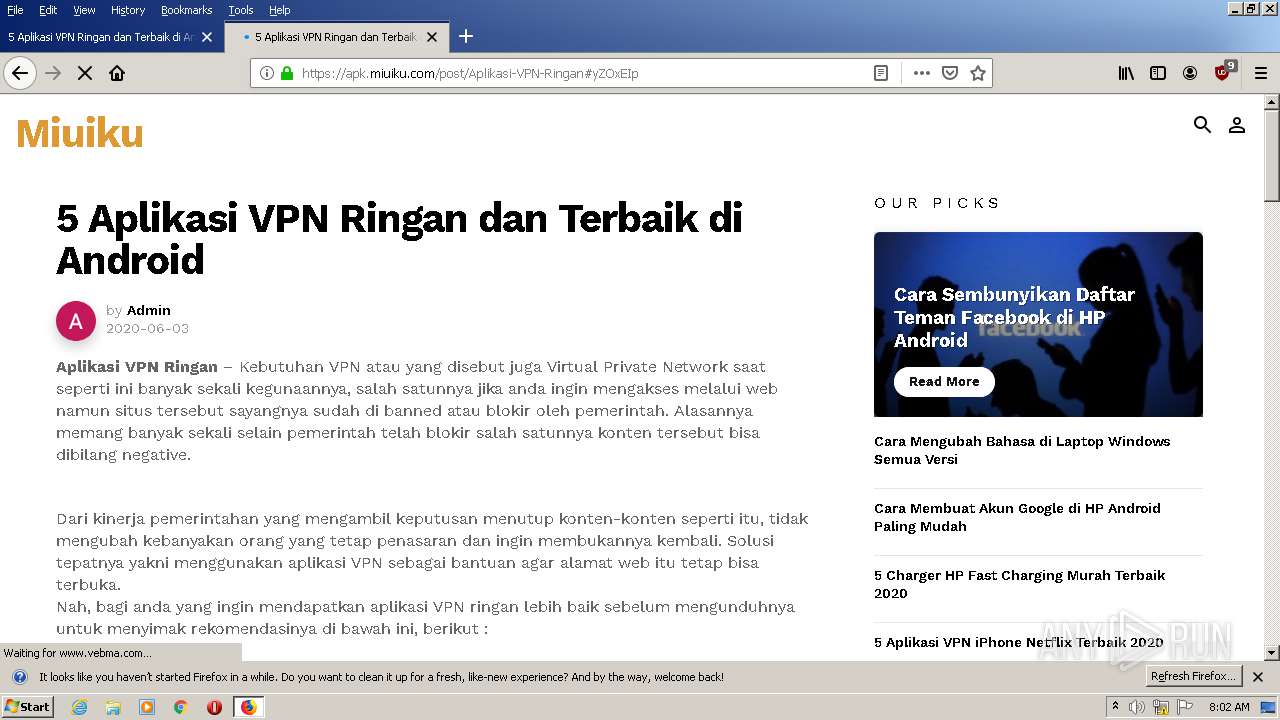1280x720 pixels.
Task: View the green padlock connection details
Action: click(287, 73)
